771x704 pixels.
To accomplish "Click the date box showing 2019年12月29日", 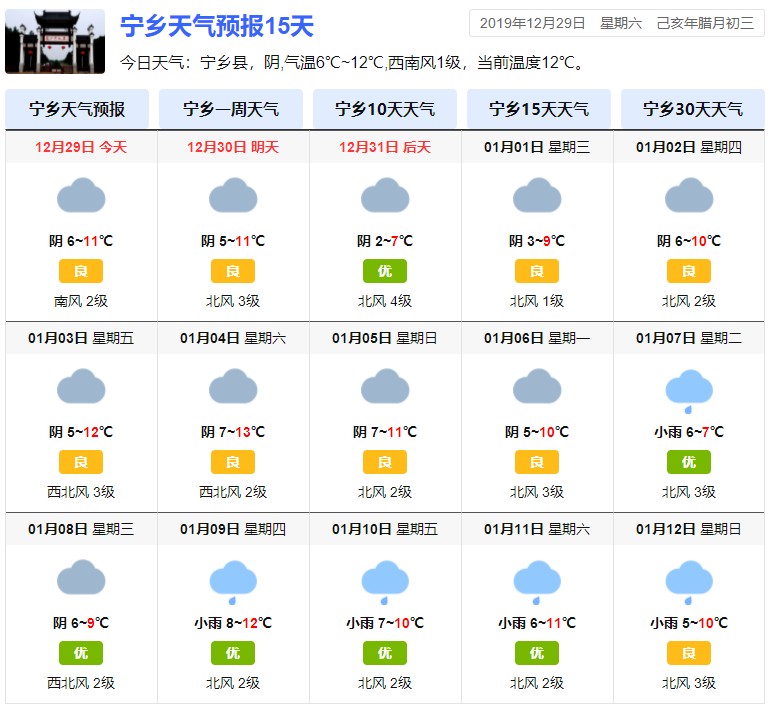I will (x=617, y=23).
